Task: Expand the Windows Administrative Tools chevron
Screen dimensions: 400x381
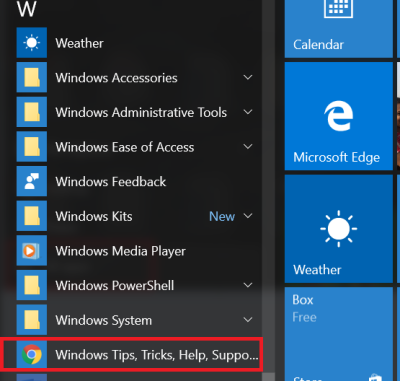Action: [x=248, y=112]
